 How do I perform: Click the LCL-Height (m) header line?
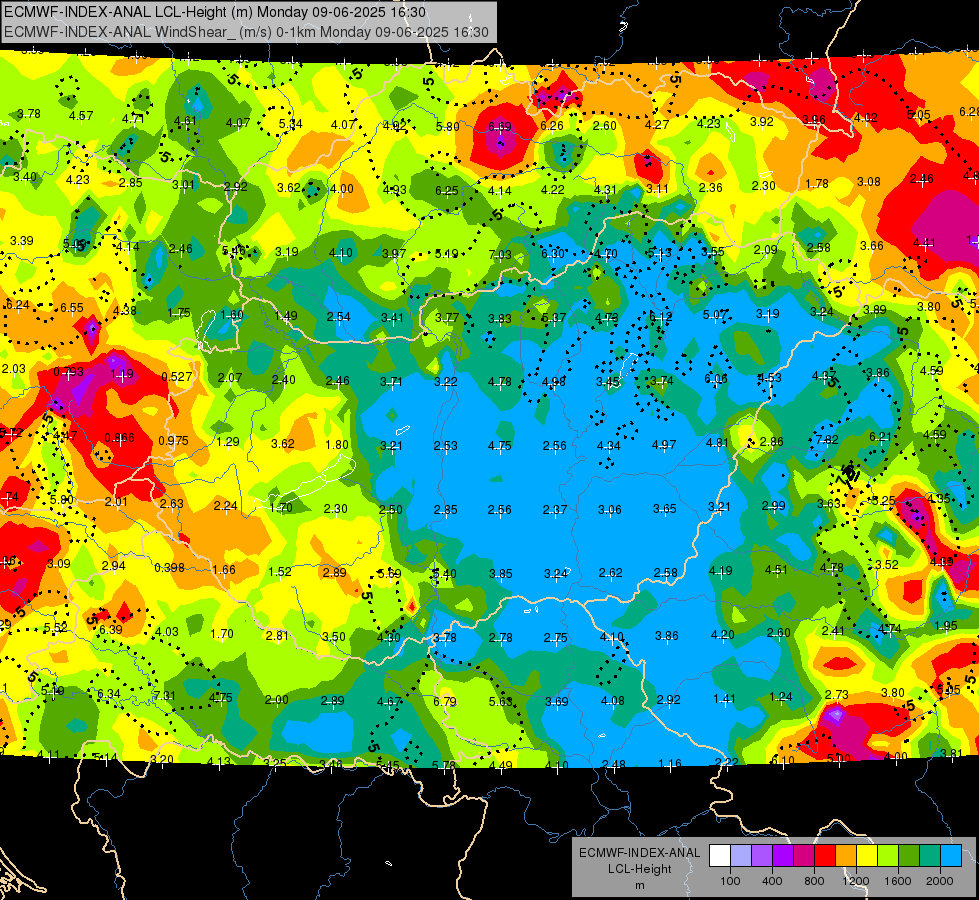[x=215, y=12]
